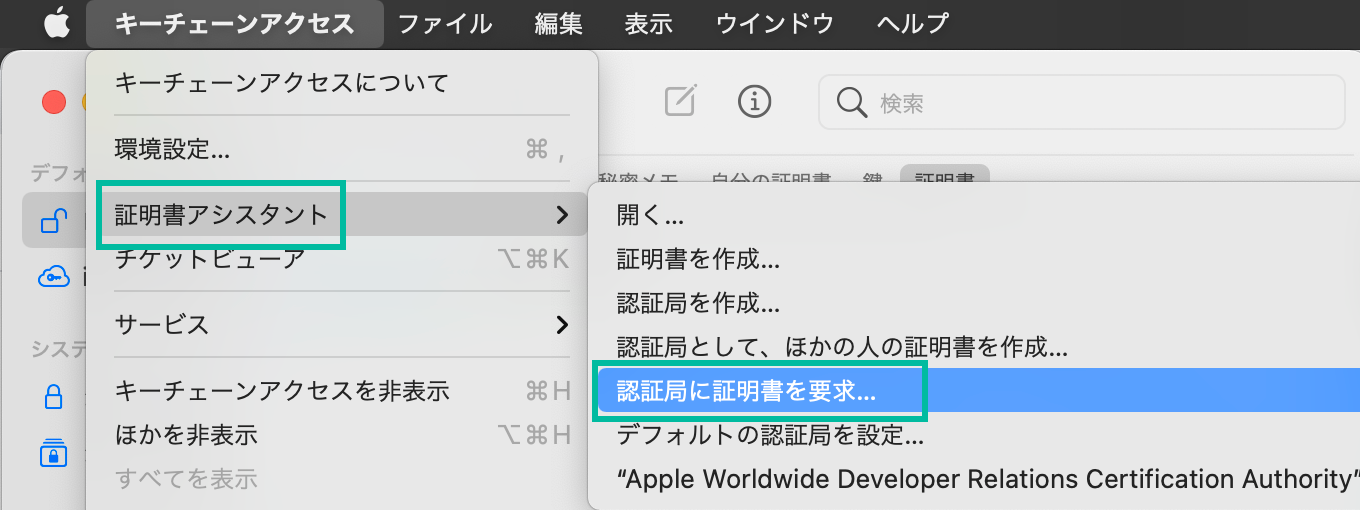Select キーチェーンアクセスについて
Screen dimensions: 1360x510
click(x=342, y=82)
